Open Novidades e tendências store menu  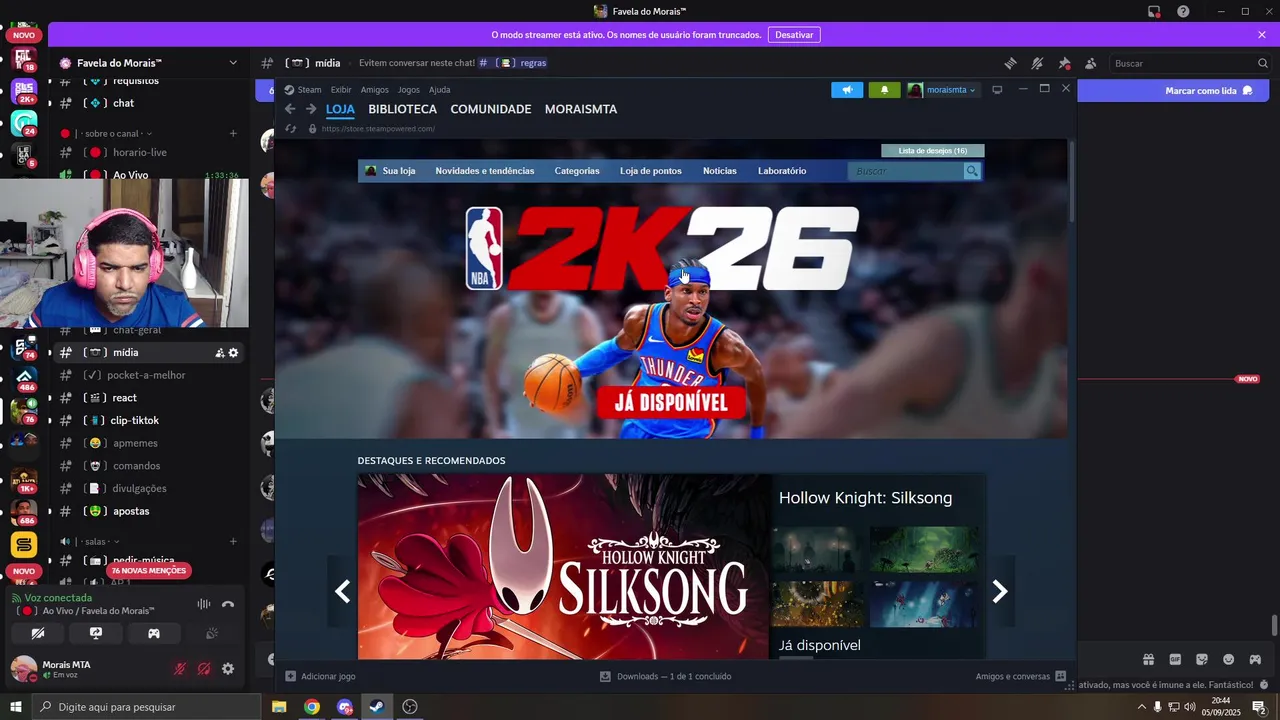click(485, 171)
